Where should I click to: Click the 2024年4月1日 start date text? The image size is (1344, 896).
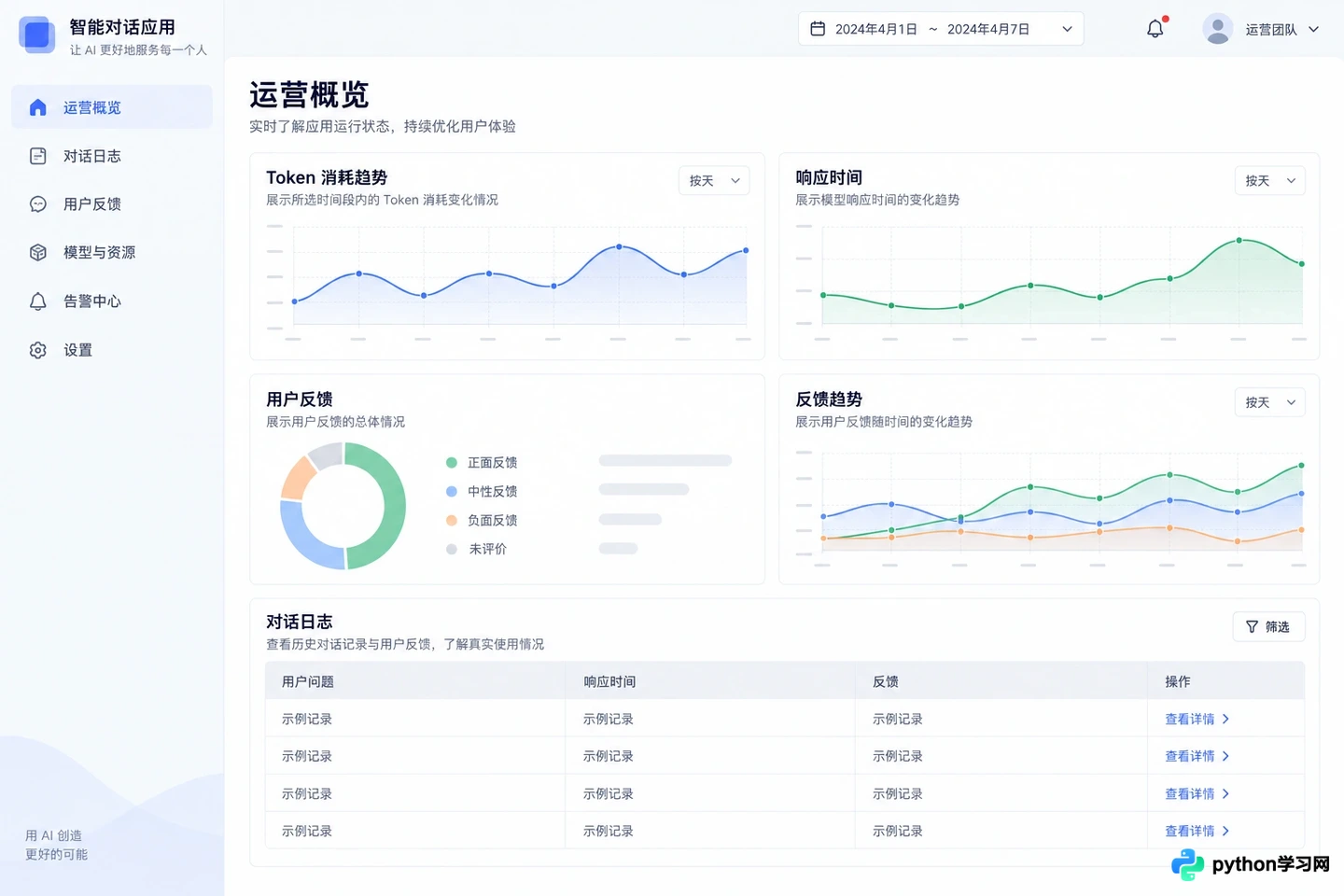tap(876, 29)
